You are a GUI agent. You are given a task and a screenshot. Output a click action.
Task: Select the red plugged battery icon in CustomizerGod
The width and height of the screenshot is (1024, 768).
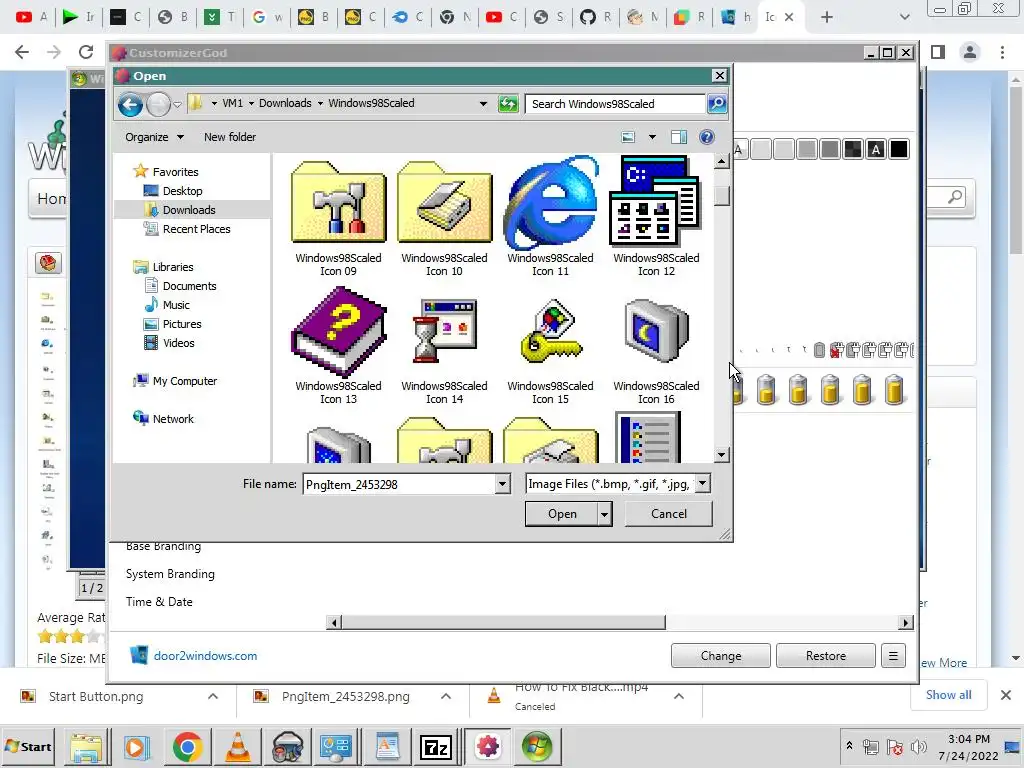click(x=835, y=351)
